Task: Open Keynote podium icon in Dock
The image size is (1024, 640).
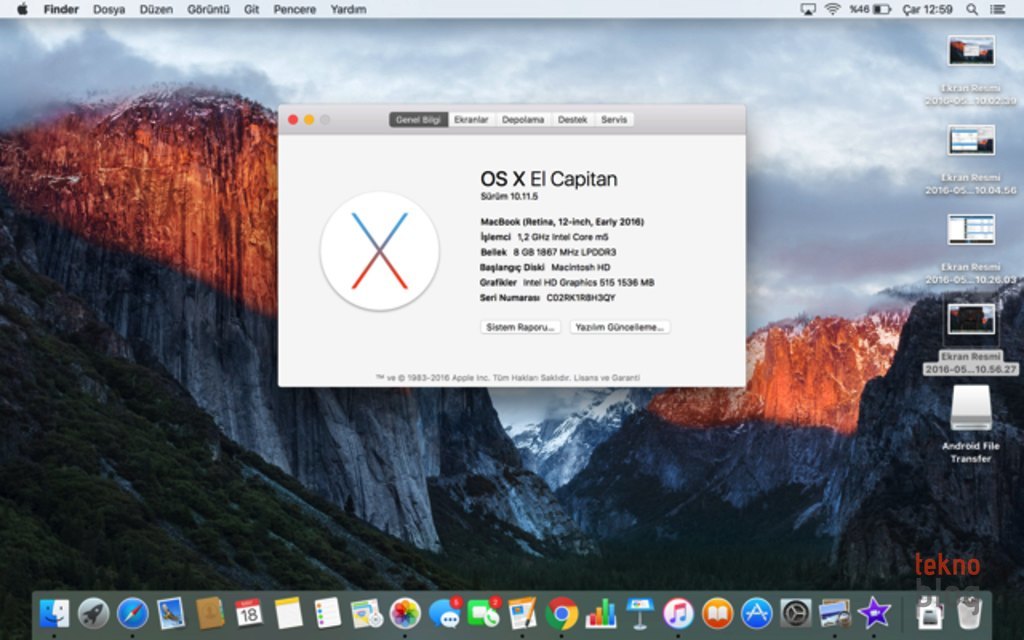Action: (639, 613)
